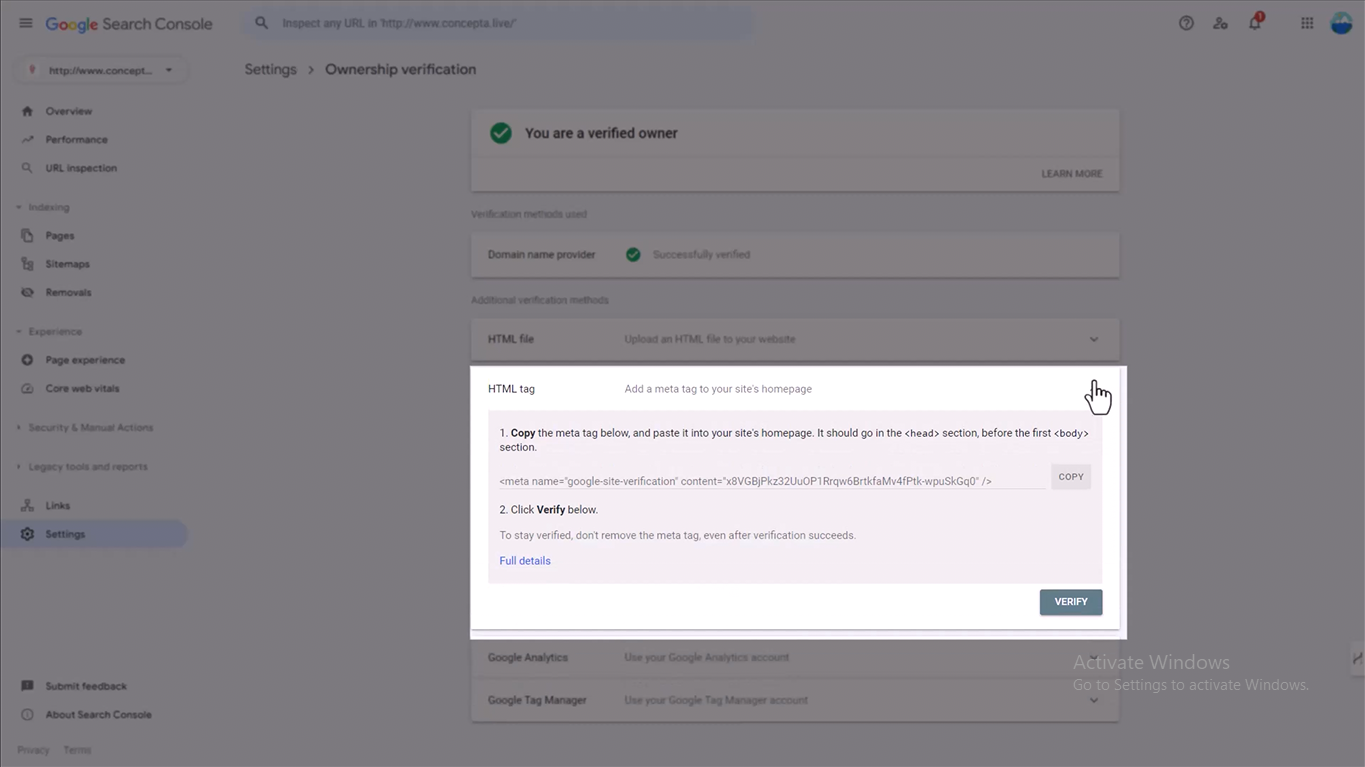Click the Overview home icon
The width and height of the screenshot is (1365, 767).
(27, 111)
